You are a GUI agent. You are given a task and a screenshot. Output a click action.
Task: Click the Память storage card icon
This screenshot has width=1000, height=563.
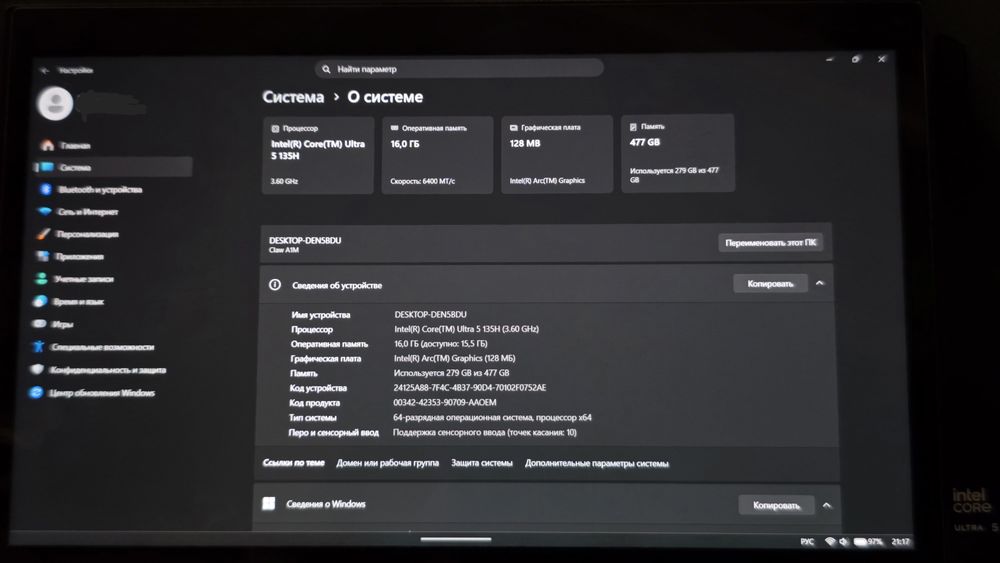(x=633, y=127)
